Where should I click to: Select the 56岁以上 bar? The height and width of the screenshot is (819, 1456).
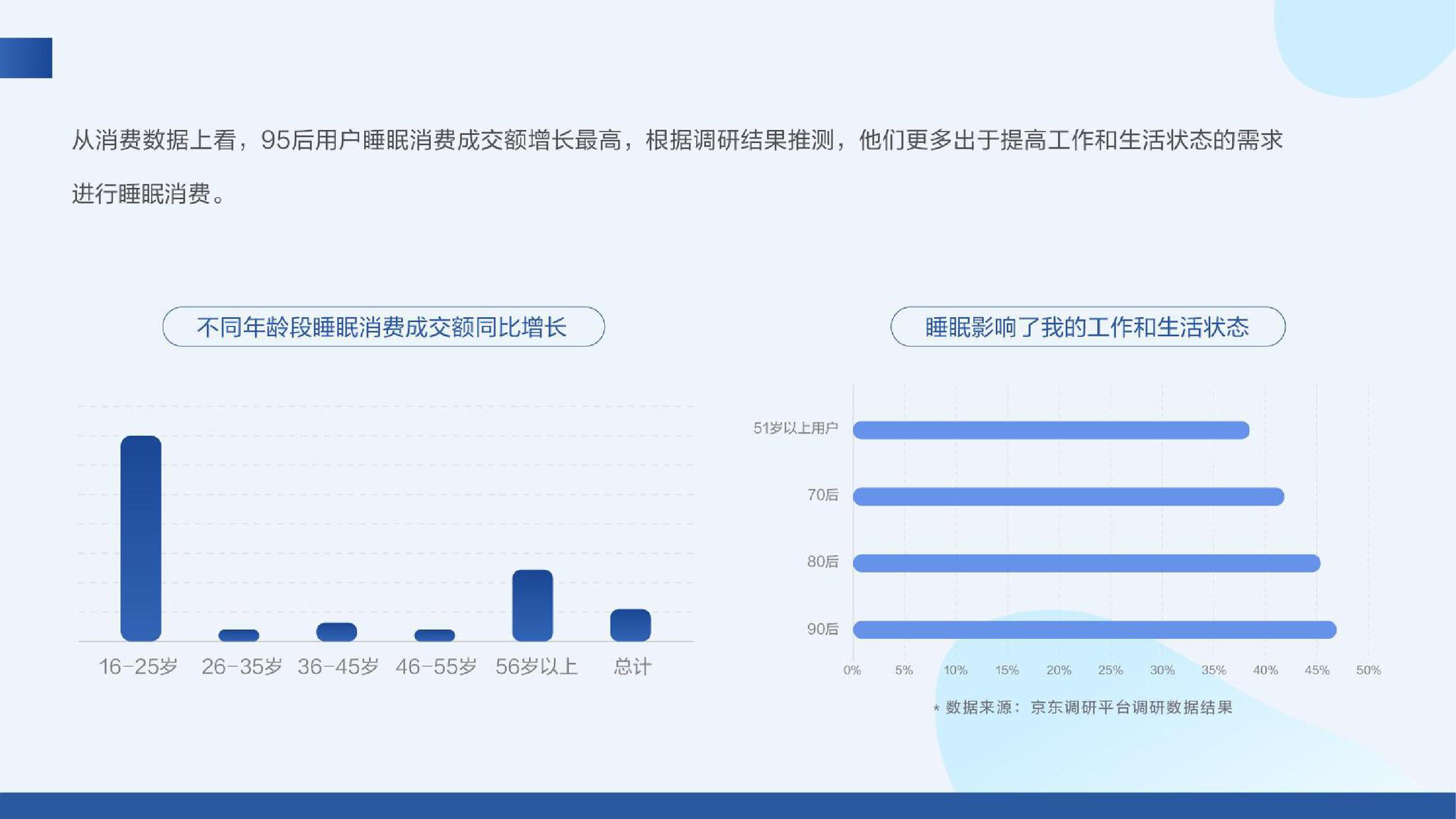click(x=532, y=605)
